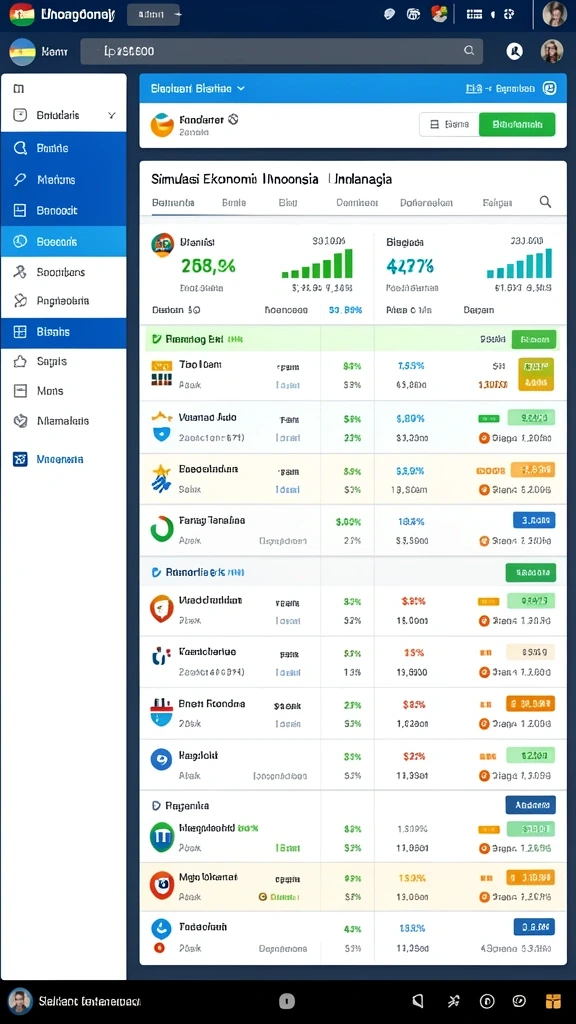The image size is (576, 1024).
Task: Click the Pngnaobris sidebar icon
Action: click(20, 300)
